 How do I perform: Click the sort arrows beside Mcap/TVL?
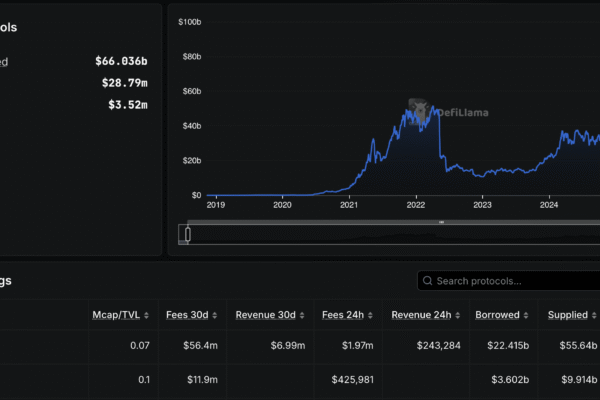[145, 315]
